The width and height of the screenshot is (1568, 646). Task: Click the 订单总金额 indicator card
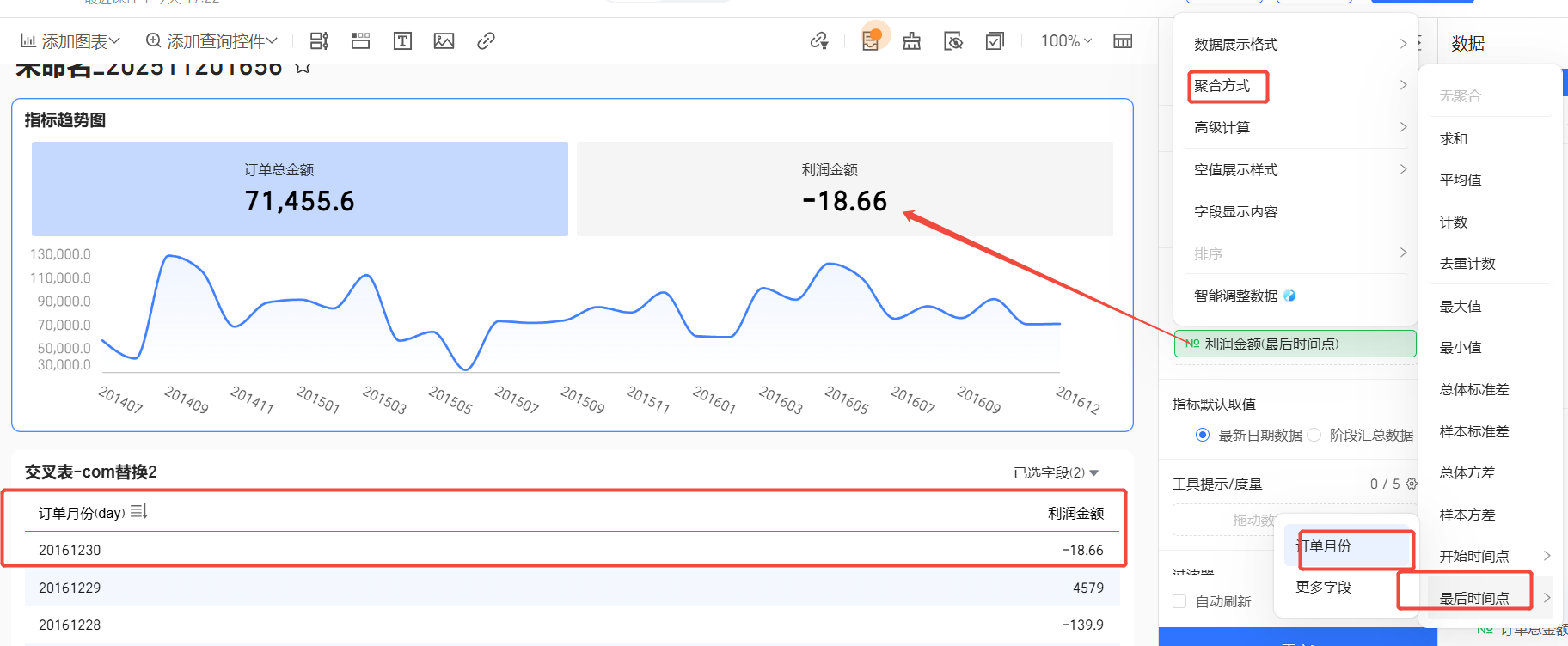299,189
